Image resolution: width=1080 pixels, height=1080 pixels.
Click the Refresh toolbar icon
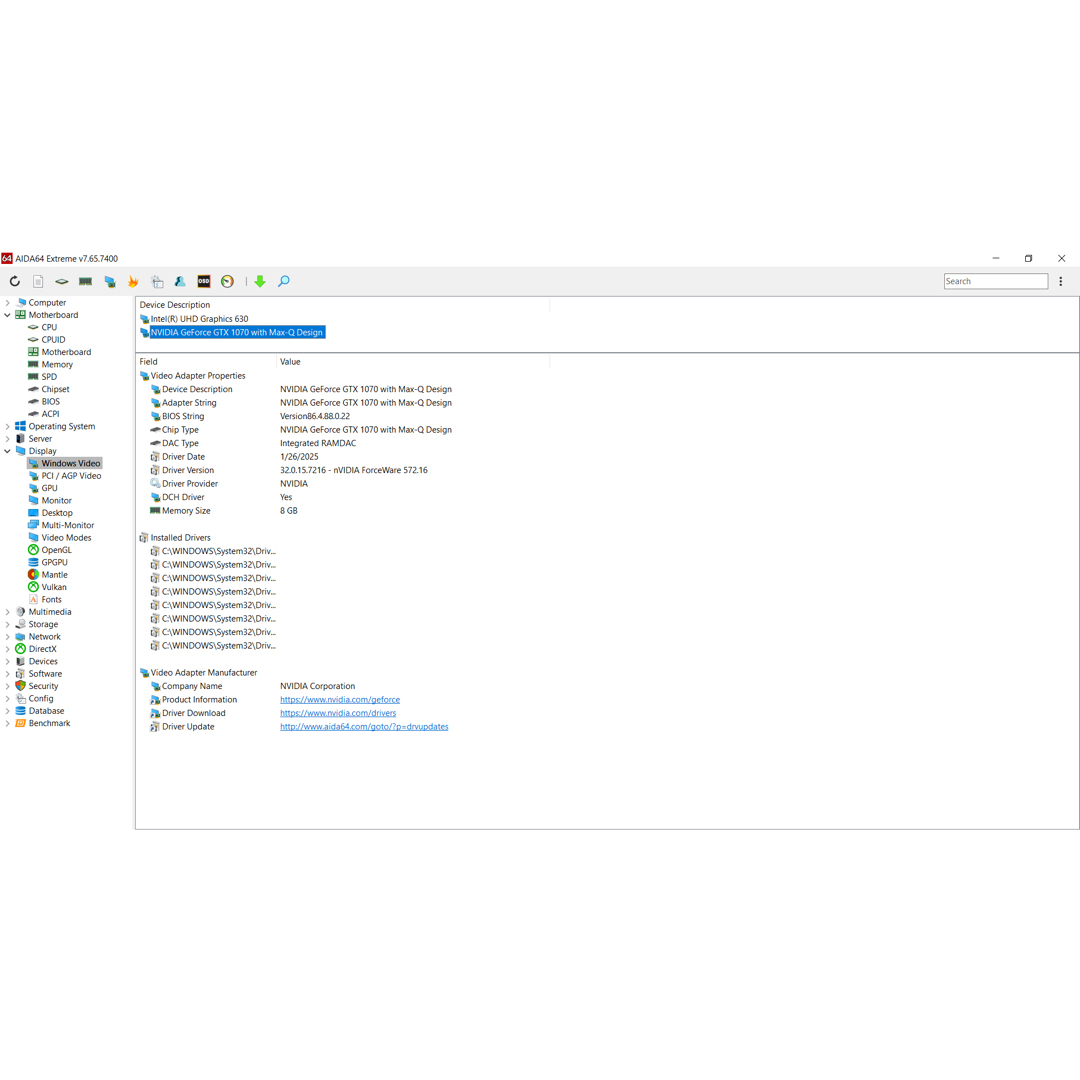click(x=14, y=281)
